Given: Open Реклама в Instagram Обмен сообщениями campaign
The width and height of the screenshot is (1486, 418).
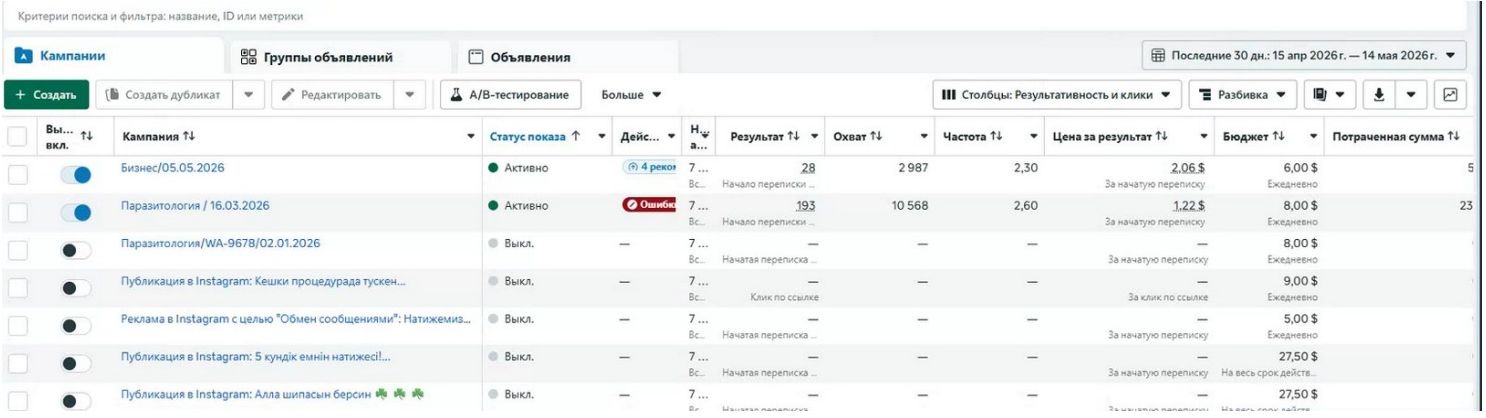Looking at the screenshot, I should click(x=295, y=319).
